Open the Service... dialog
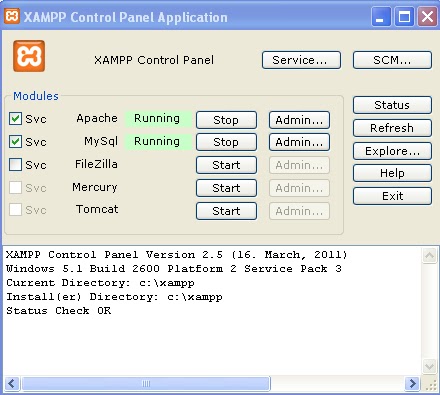Viewport: 440px width, 395px height. tap(301, 60)
